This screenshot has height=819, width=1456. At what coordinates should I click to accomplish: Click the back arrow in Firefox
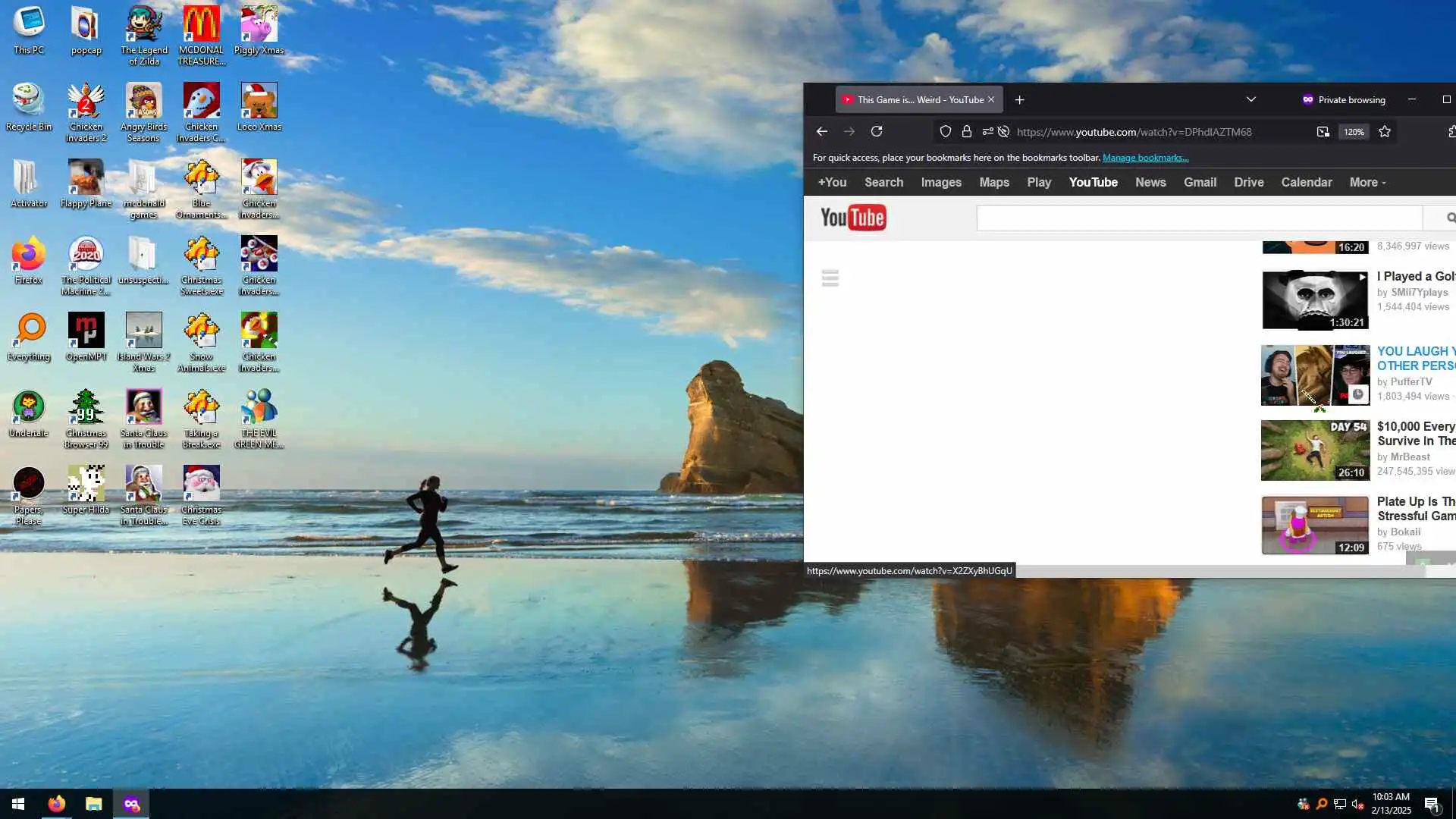pyautogui.click(x=821, y=131)
